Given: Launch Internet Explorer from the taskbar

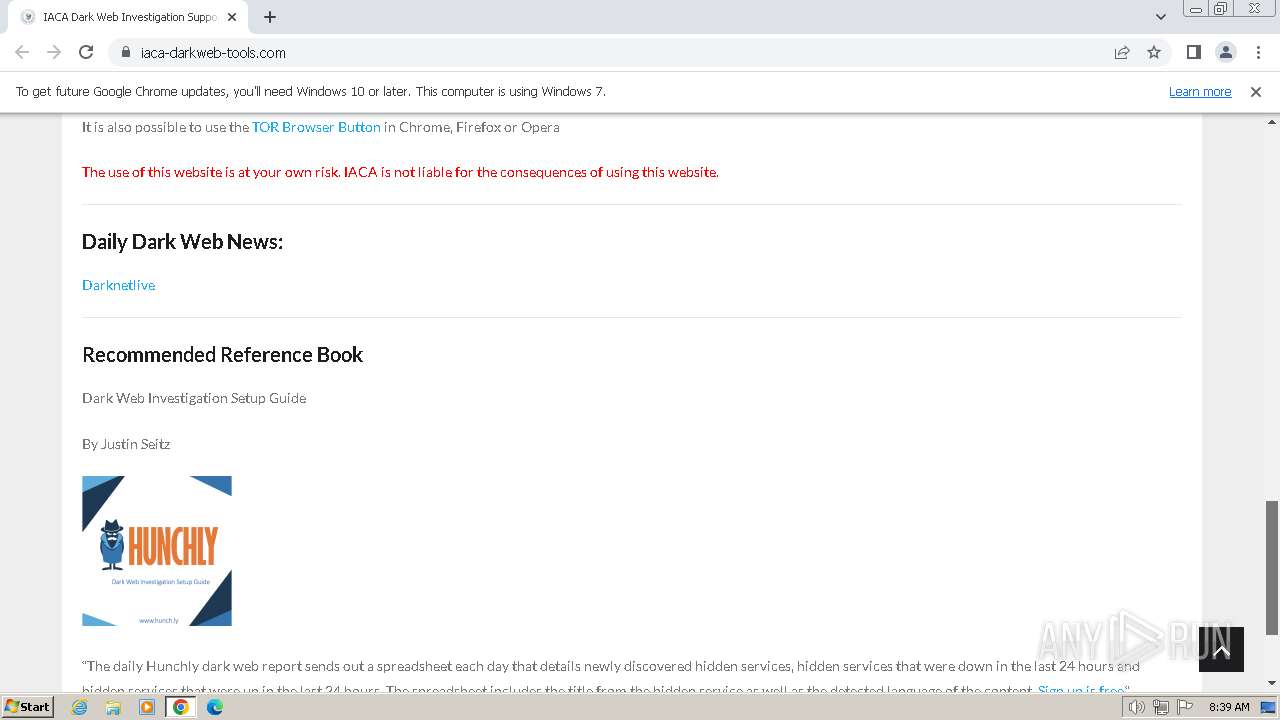Looking at the screenshot, I should pyautogui.click(x=80, y=707).
